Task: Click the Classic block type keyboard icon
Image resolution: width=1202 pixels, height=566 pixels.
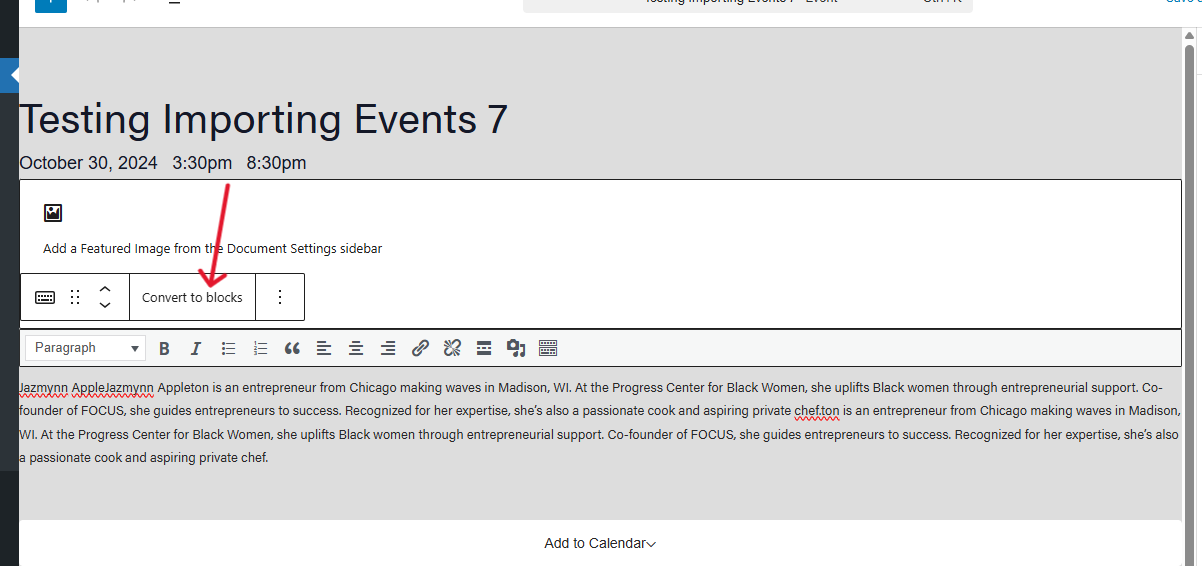Action: pyautogui.click(x=45, y=297)
